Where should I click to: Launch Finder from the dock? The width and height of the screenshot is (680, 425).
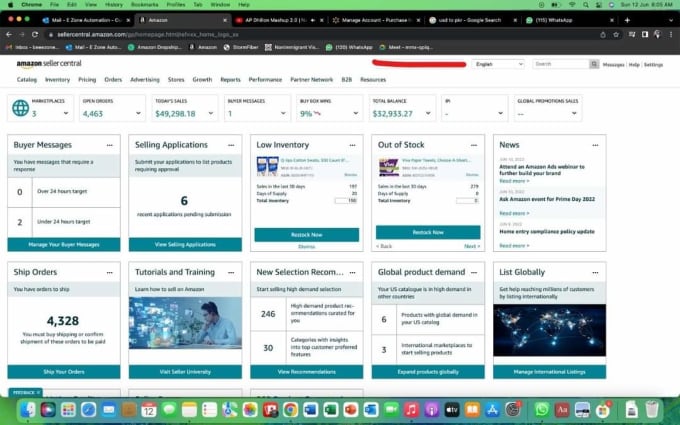click(x=28, y=409)
